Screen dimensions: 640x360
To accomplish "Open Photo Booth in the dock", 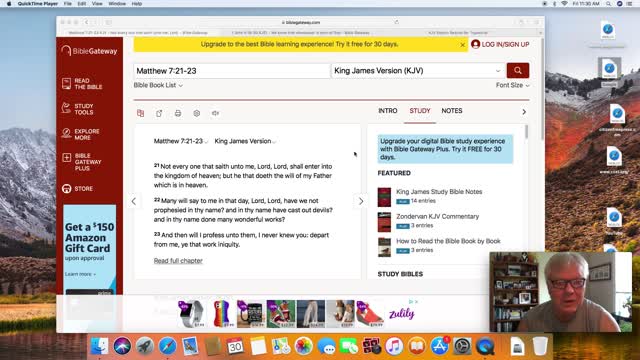I will click(x=371, y=347).
